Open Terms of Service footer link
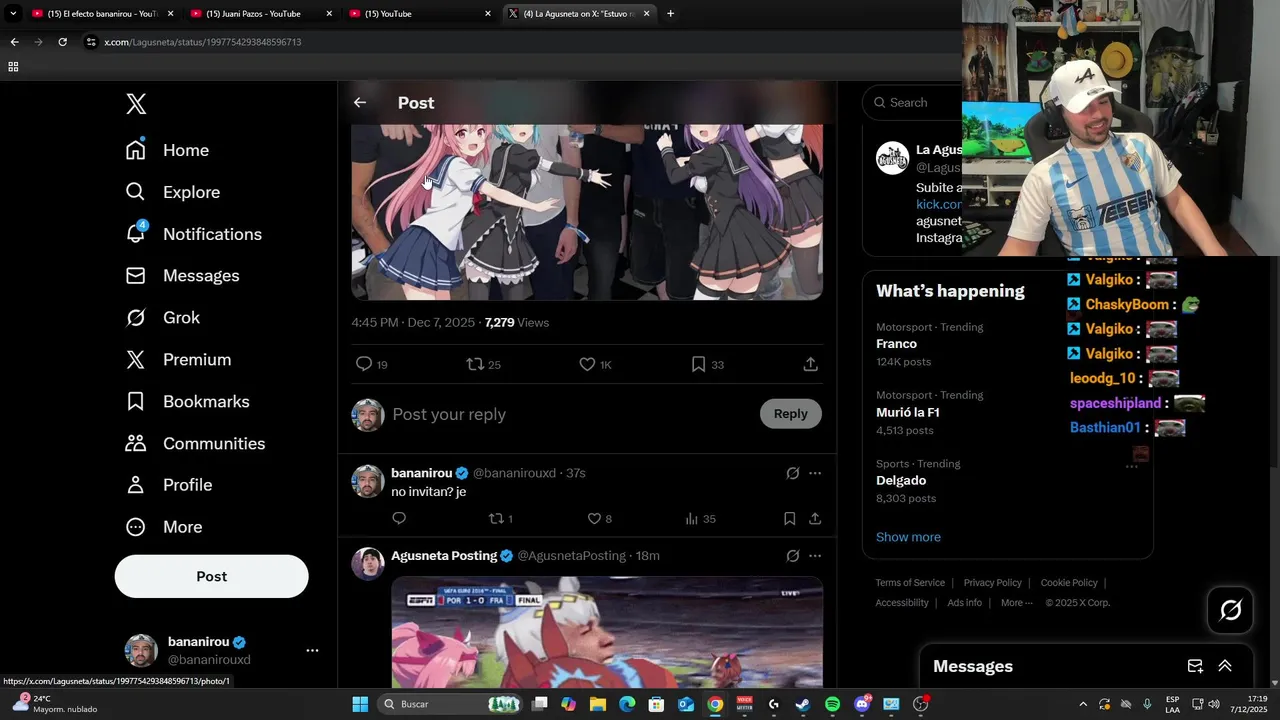This screenshot has height=720, width=1280. [x=910, y=583]
